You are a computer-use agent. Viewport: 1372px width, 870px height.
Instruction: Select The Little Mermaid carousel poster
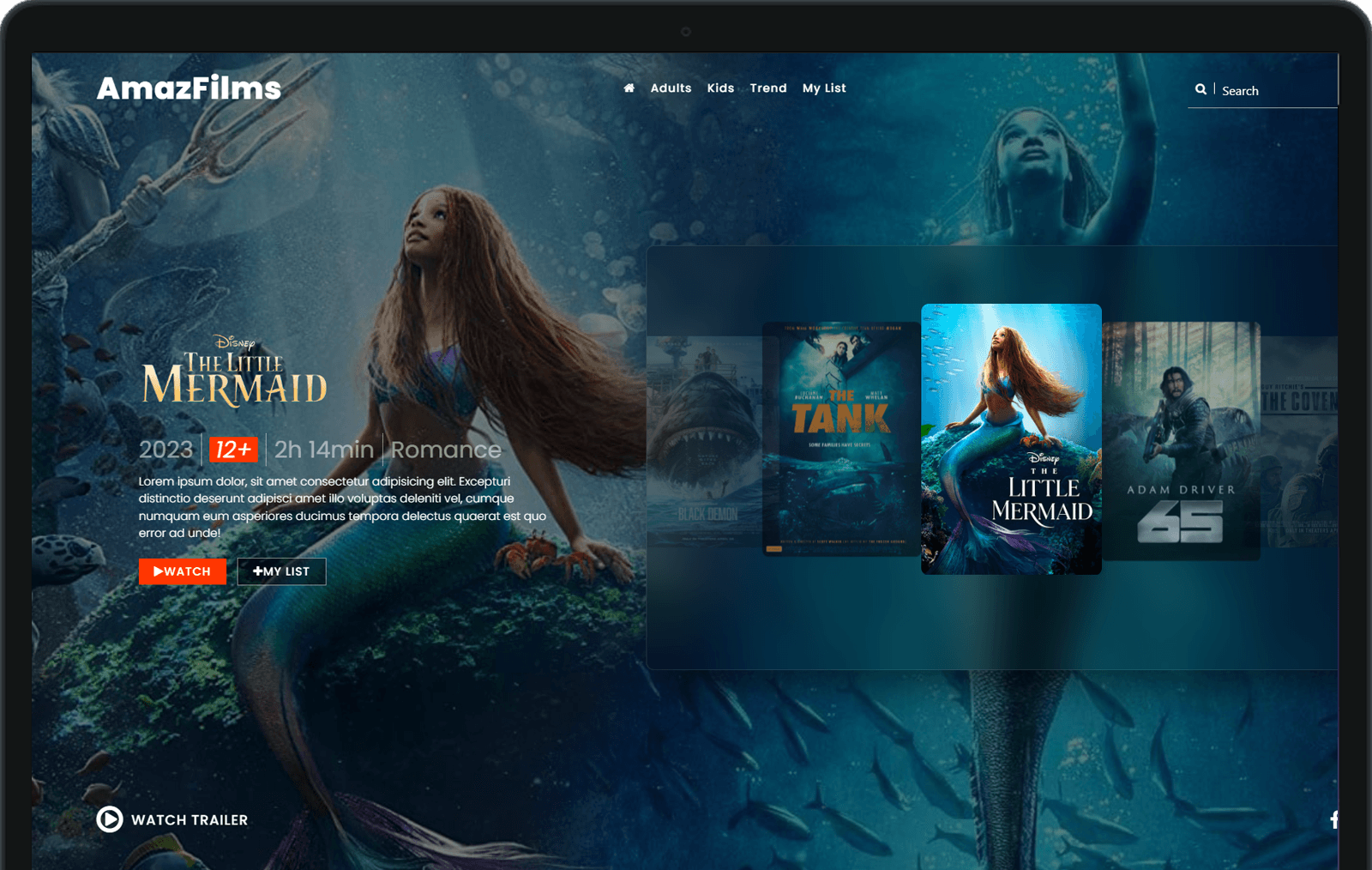(1011, 439)
